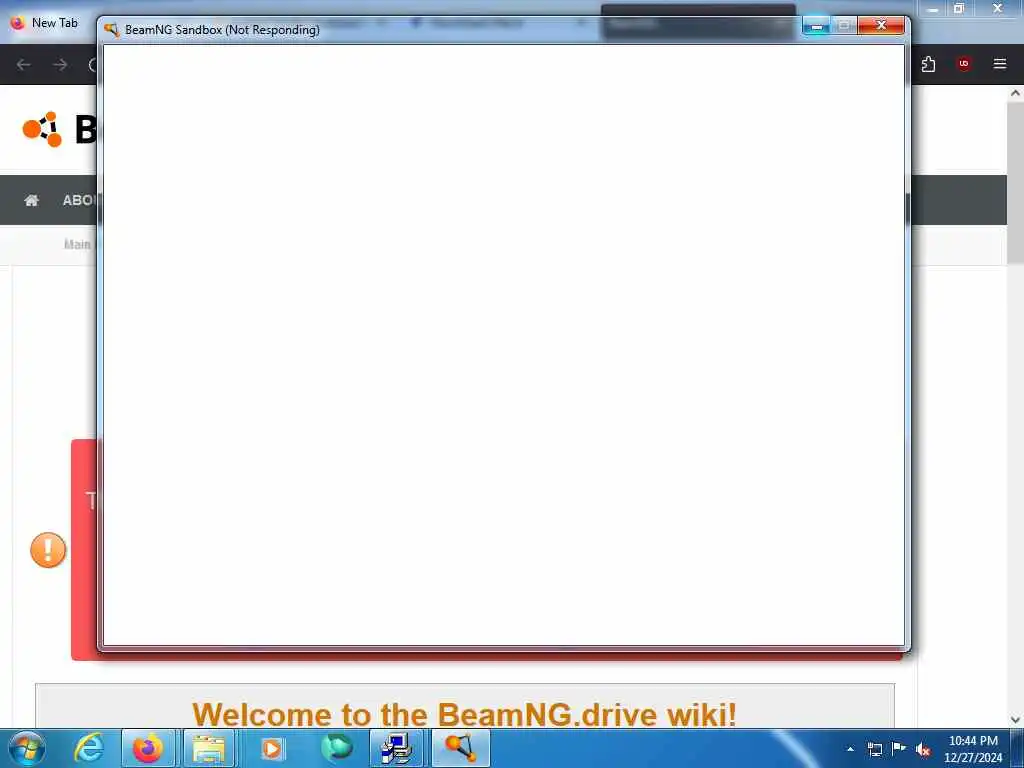Click the Firefox page scrollbar down arrow
This screenshot has height=768, width=1024.
1015,720
